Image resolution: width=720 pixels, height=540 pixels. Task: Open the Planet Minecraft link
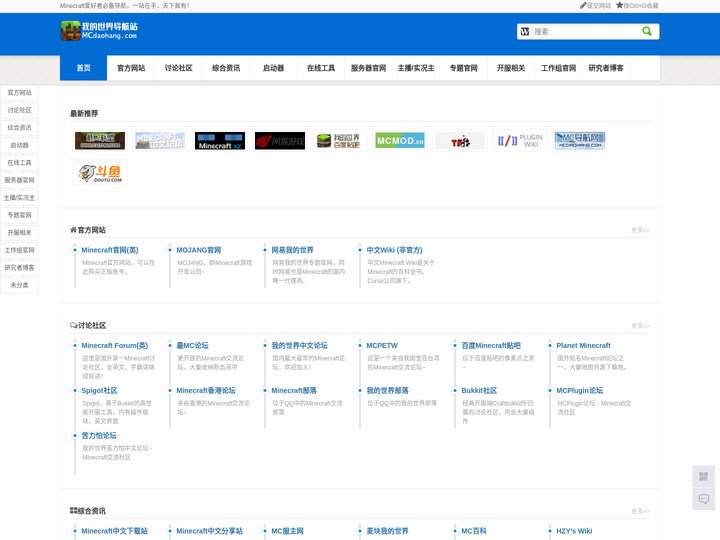pyautogui.click(x=584, y=345)
